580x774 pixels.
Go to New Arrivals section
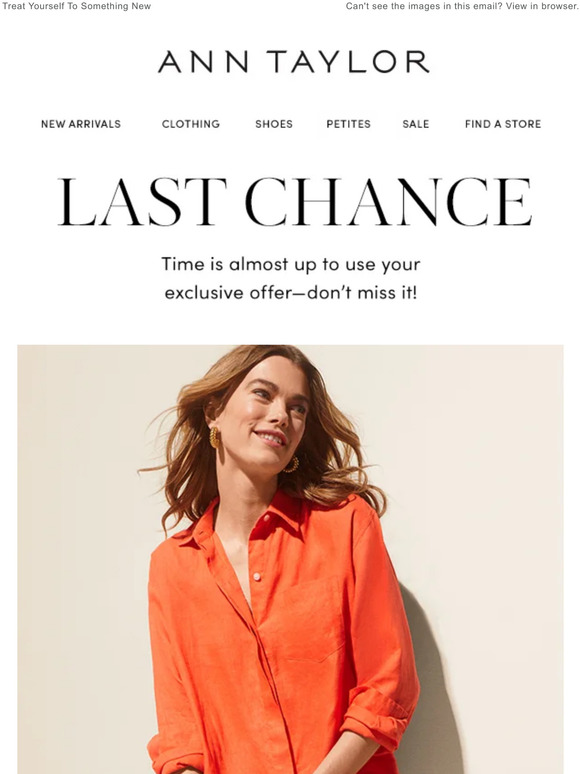pyautogui.click(x=81, y=124)
